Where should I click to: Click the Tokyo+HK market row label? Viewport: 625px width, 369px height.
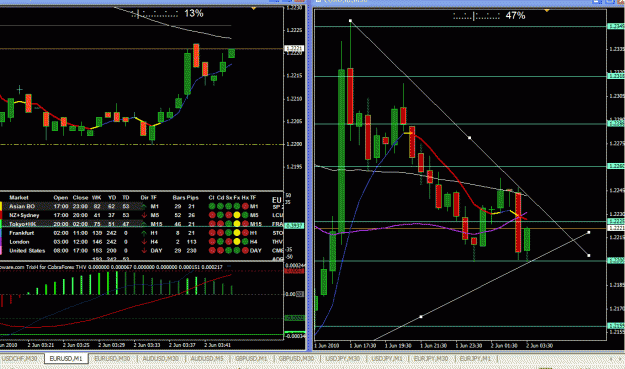[23, 224]
